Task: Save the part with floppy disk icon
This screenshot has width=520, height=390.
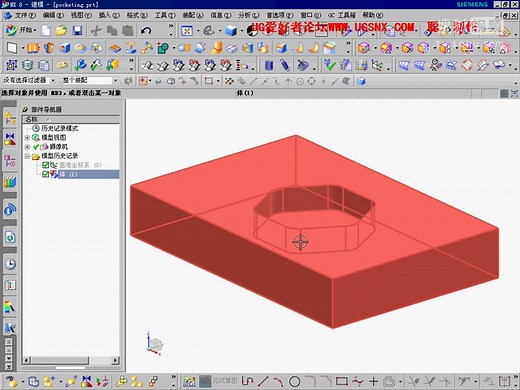Action: coord(77,31)
